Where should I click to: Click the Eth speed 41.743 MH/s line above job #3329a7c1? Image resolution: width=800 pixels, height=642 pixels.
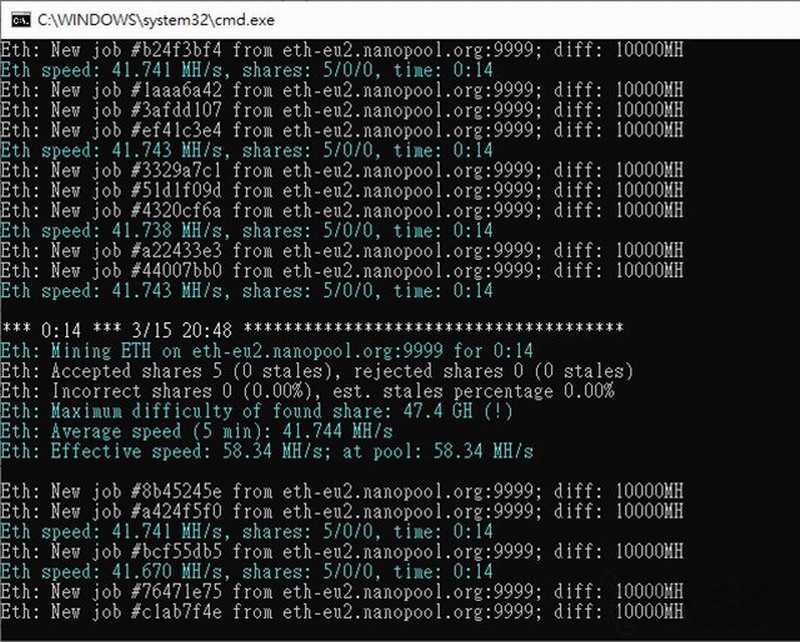246,151
